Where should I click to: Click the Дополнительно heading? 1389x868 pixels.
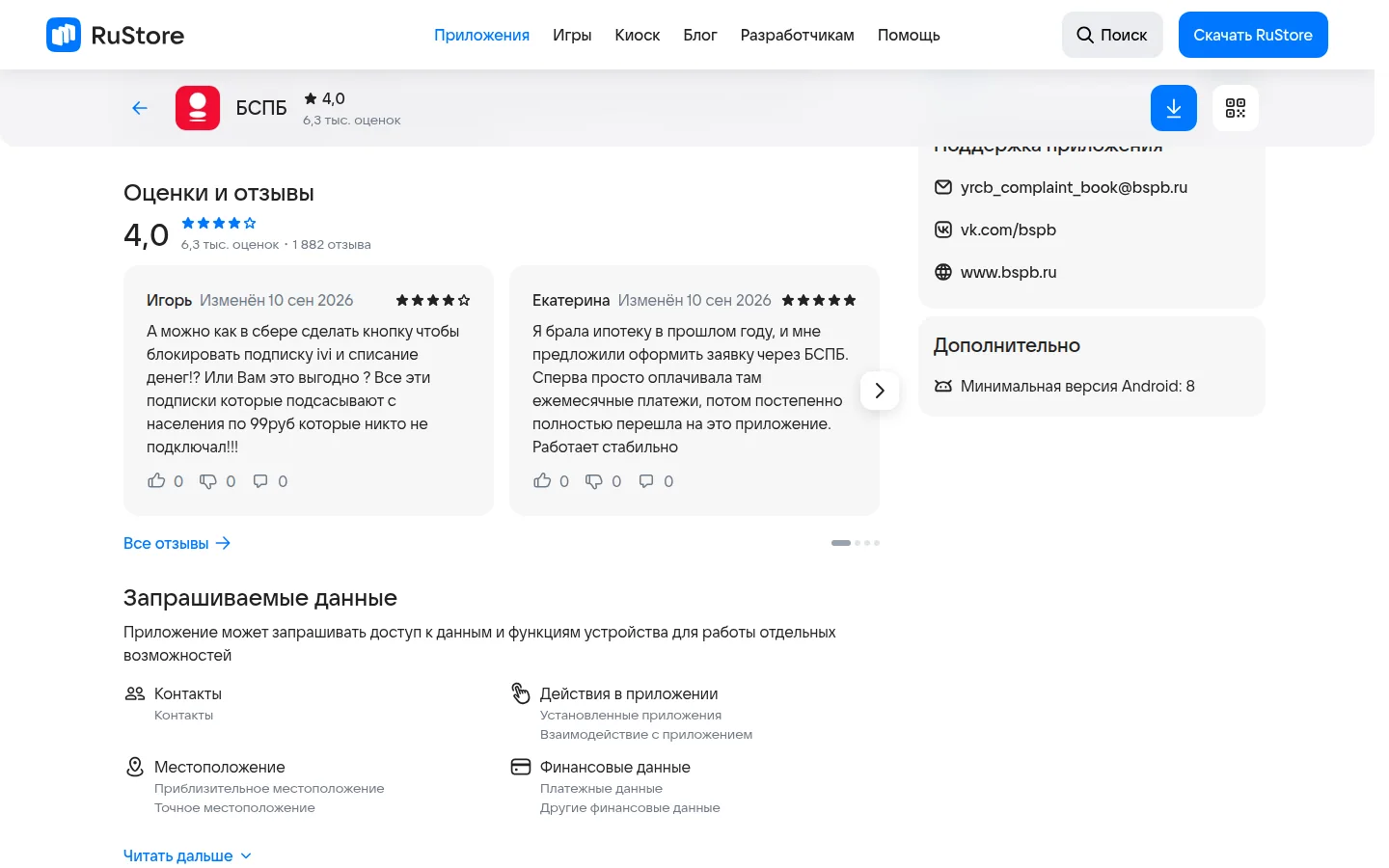coord(1007,345)
